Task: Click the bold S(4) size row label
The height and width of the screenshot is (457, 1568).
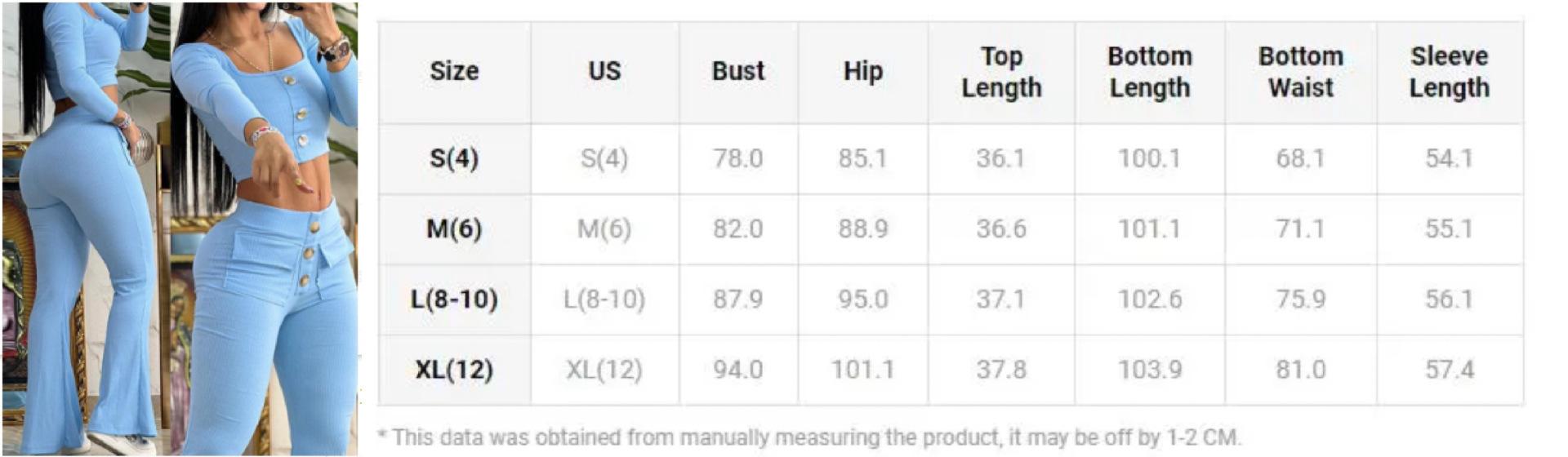Action: [x=454, y=158]
